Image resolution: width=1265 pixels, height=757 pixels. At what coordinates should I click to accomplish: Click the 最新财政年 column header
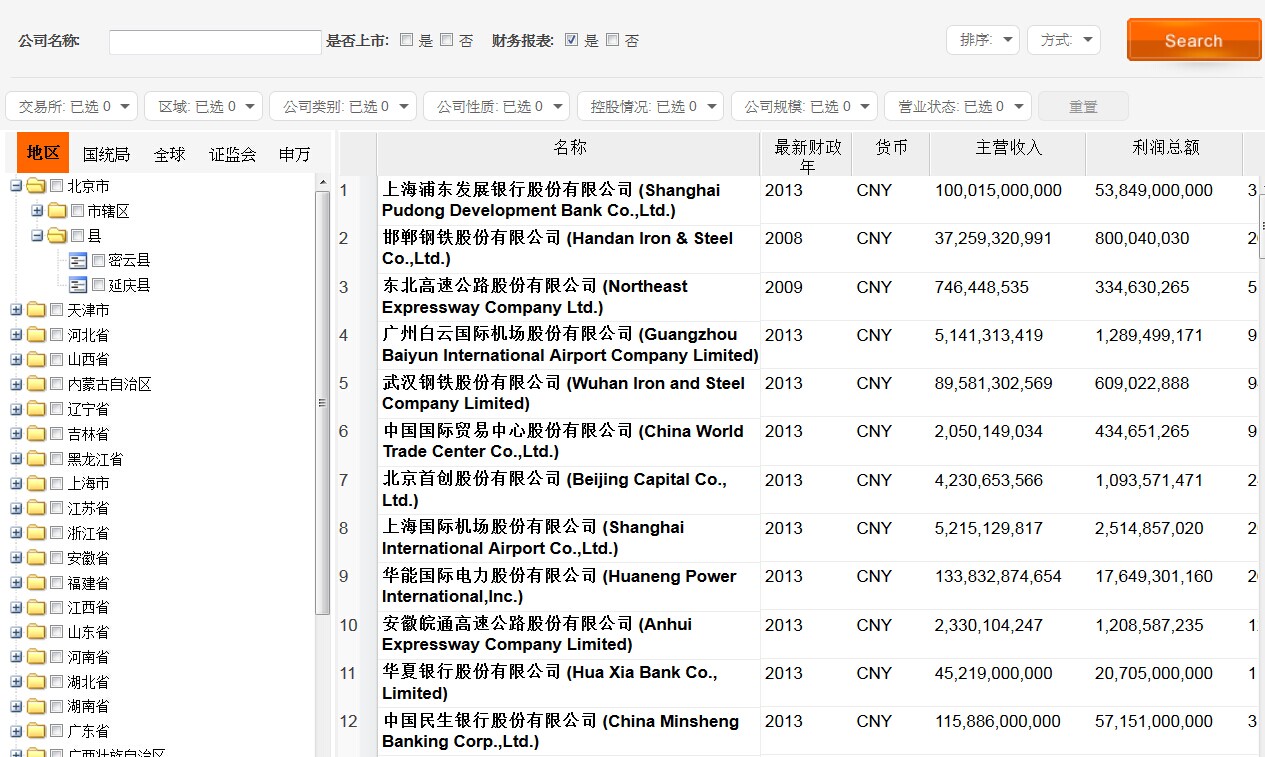(x=806, y=154)
